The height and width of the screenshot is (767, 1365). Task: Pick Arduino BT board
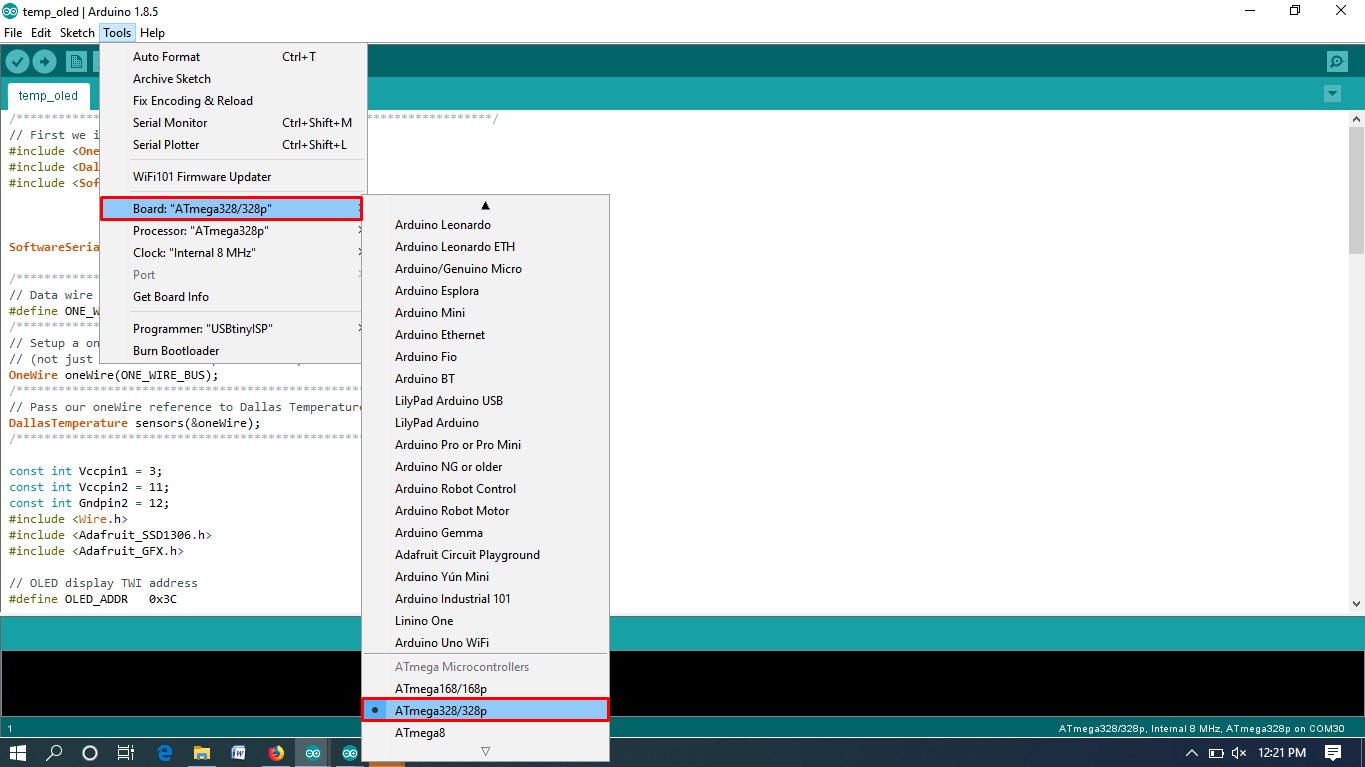[485, 379]
